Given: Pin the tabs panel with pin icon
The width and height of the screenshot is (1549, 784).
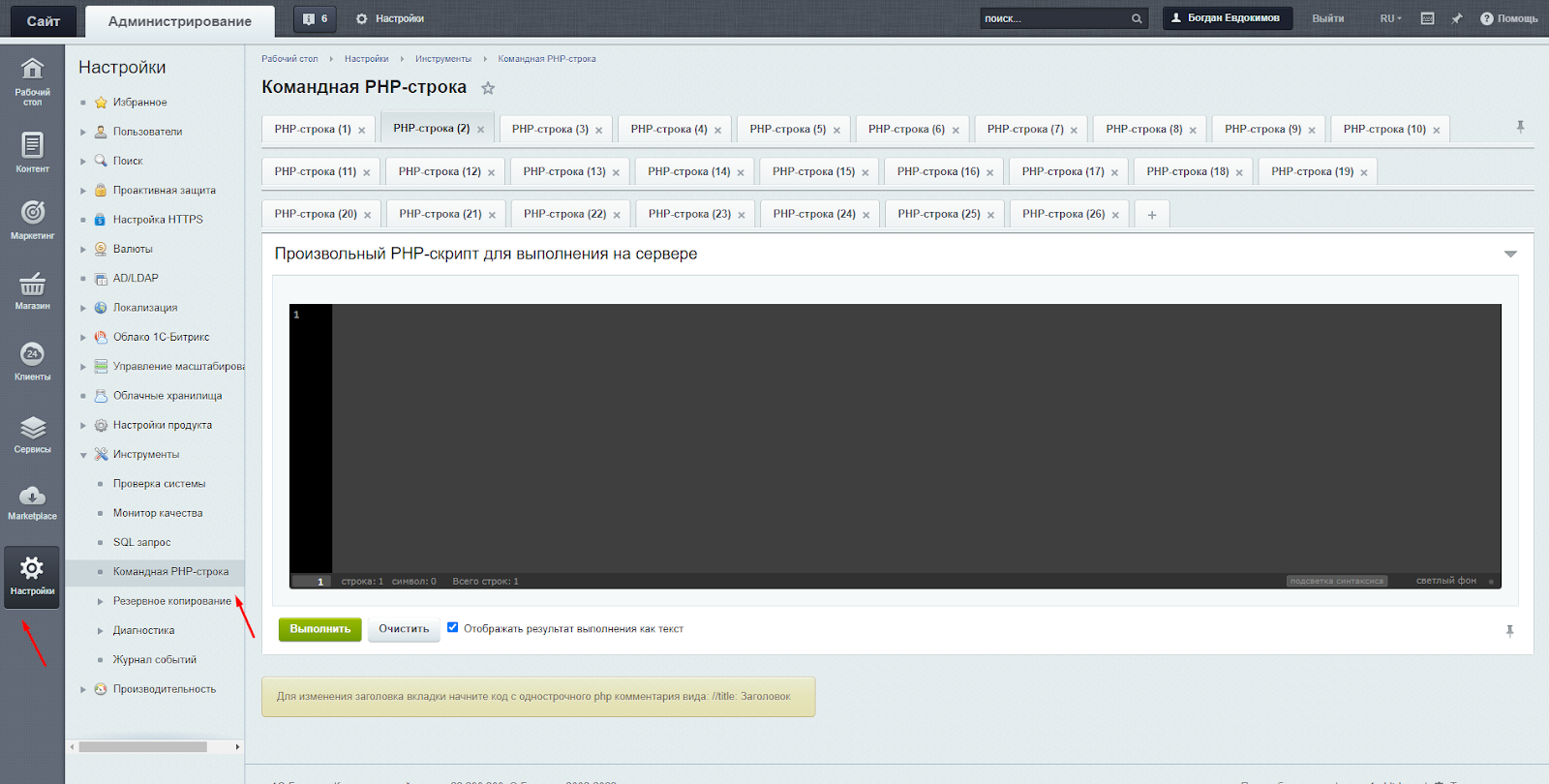Looking at the screenshot, I should tap(1520, 127).
